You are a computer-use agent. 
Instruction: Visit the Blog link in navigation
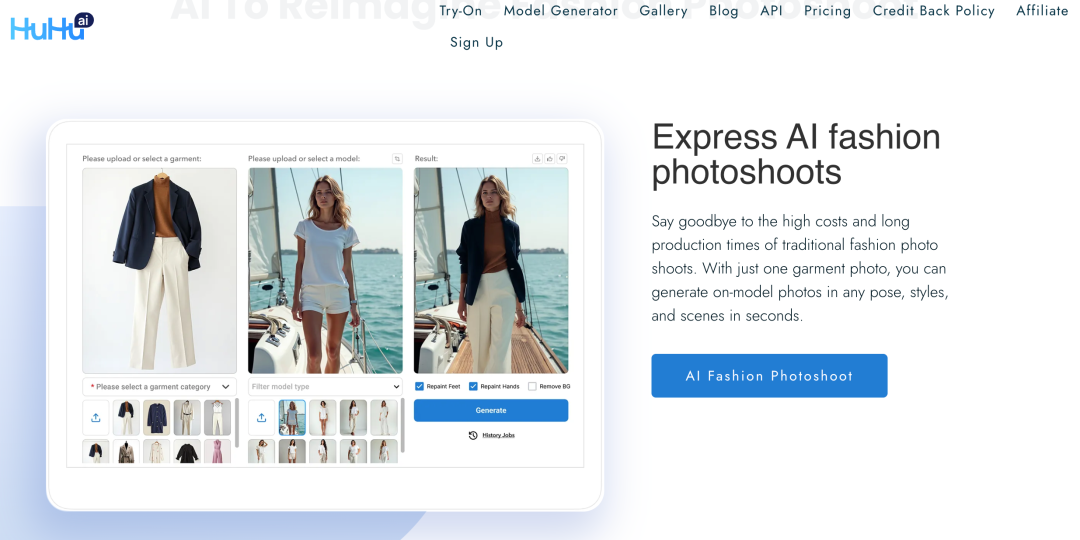click(724, 11)
